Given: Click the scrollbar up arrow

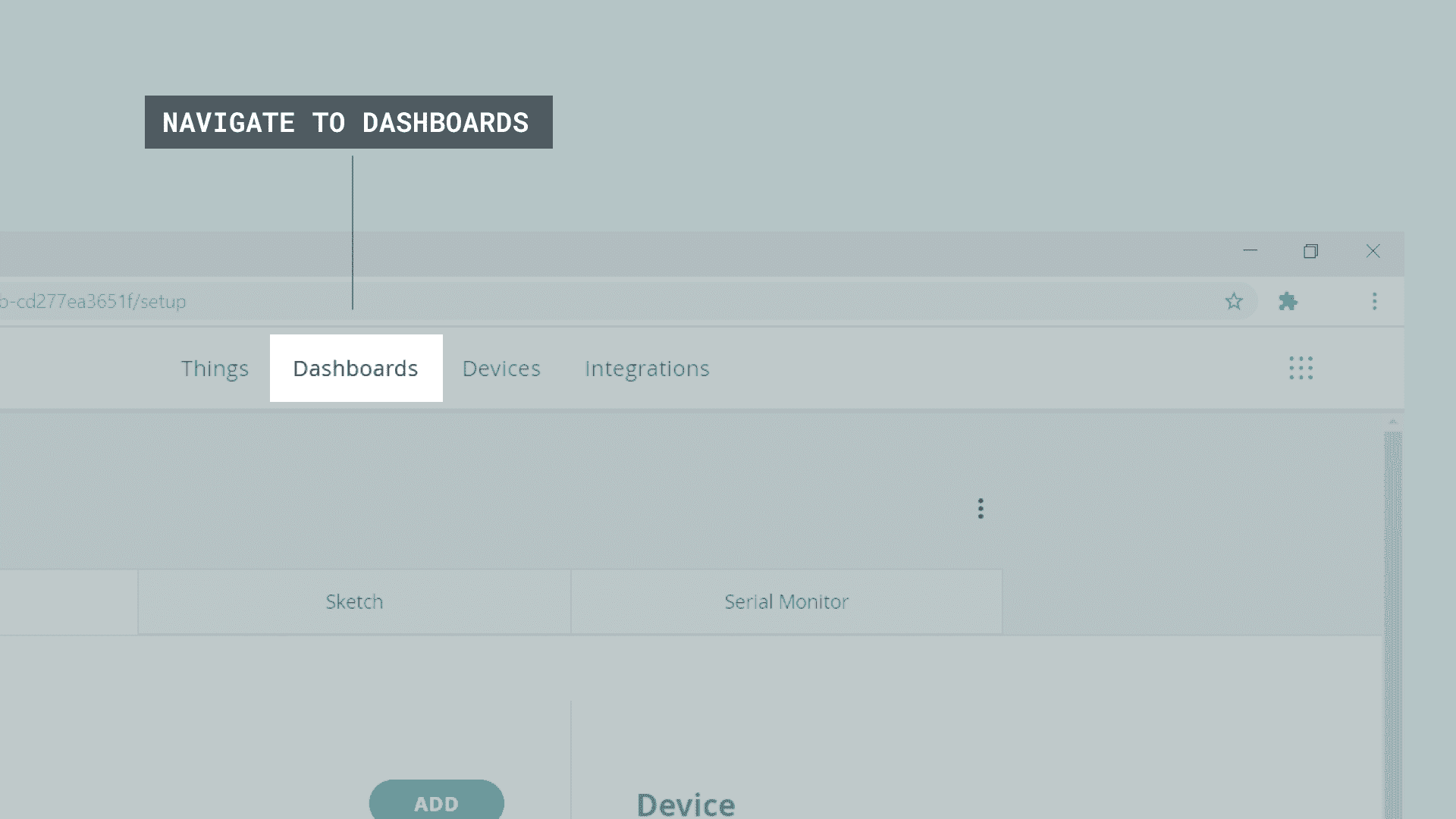Looking at the screenshot, I should pyautogui.click(x=1392, y=422).
